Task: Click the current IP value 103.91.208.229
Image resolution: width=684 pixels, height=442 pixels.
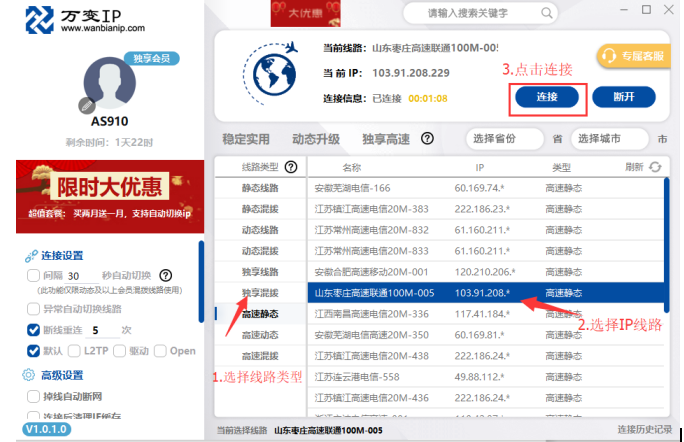Action: (x=410, y=73)
